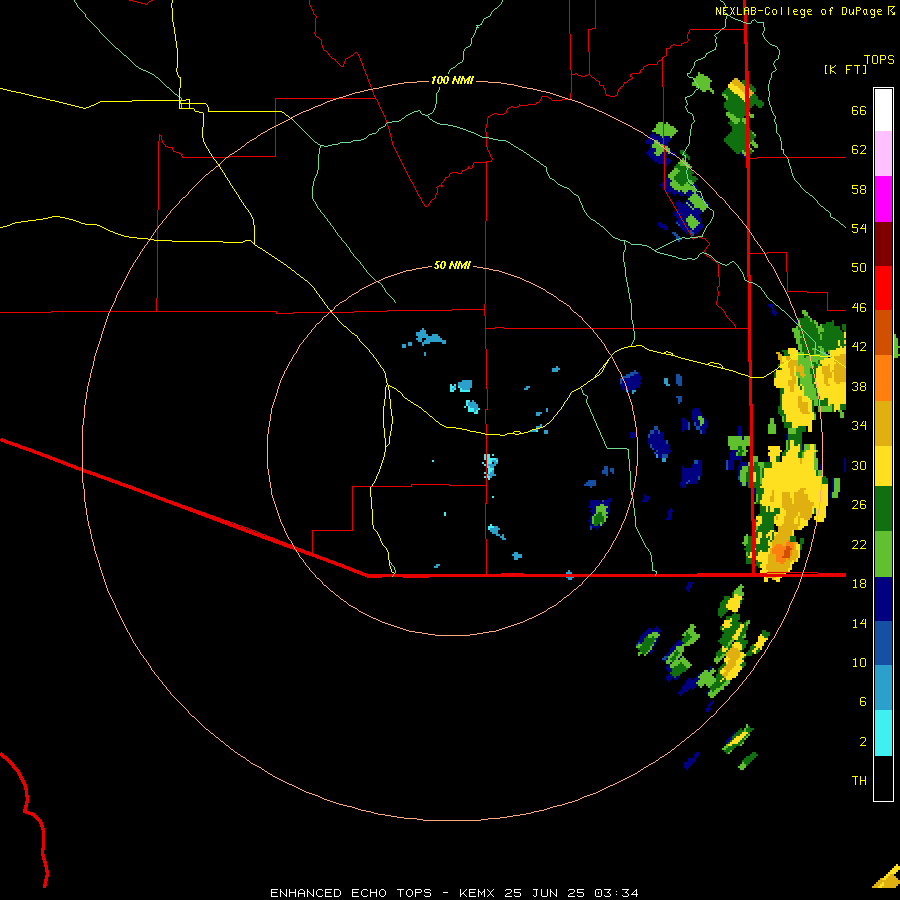Click the black TH legend swatch

[x=883, y=778]
